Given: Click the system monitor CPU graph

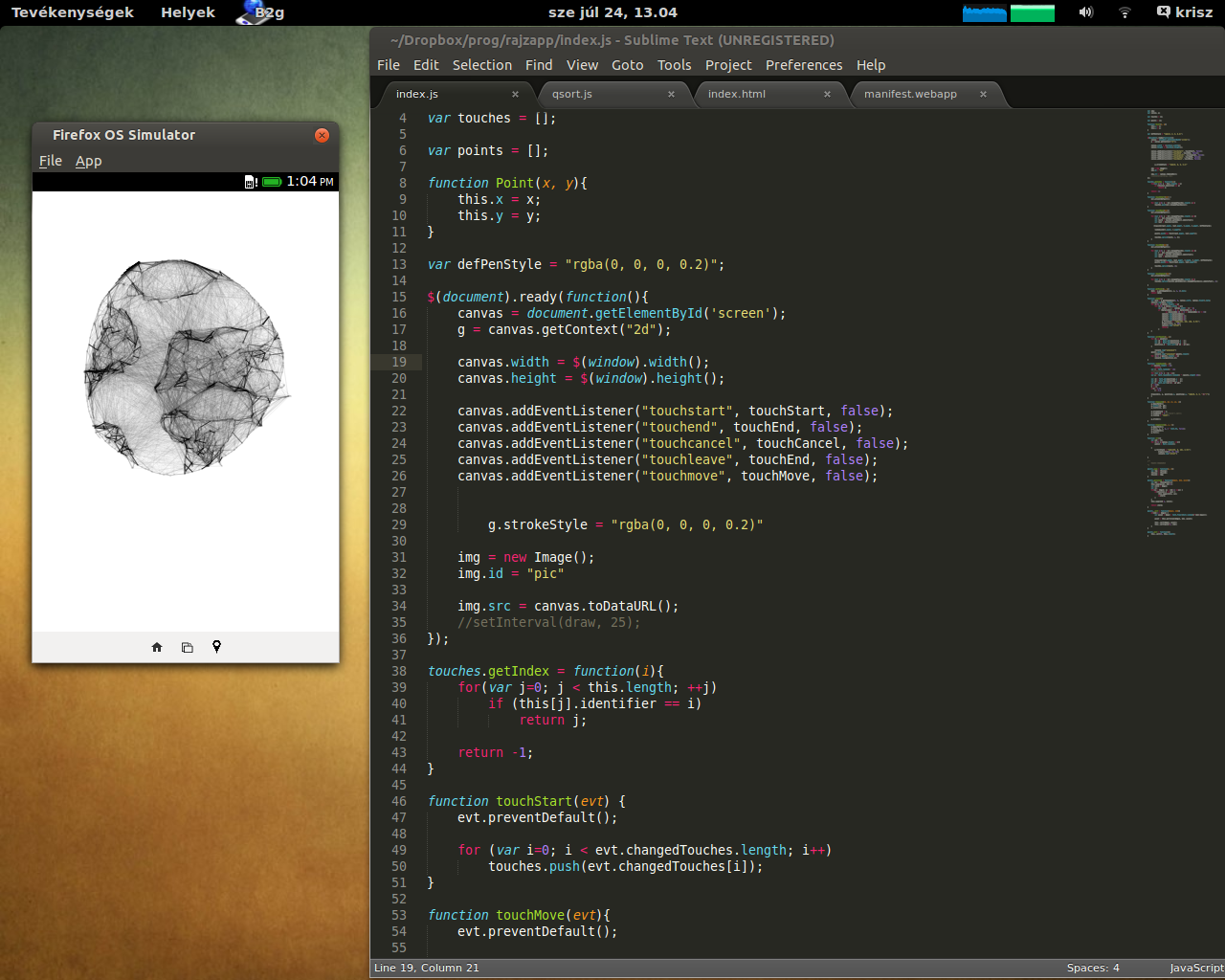Looking at the screenshot, I should pyautogui.click(x=984, y=12).
